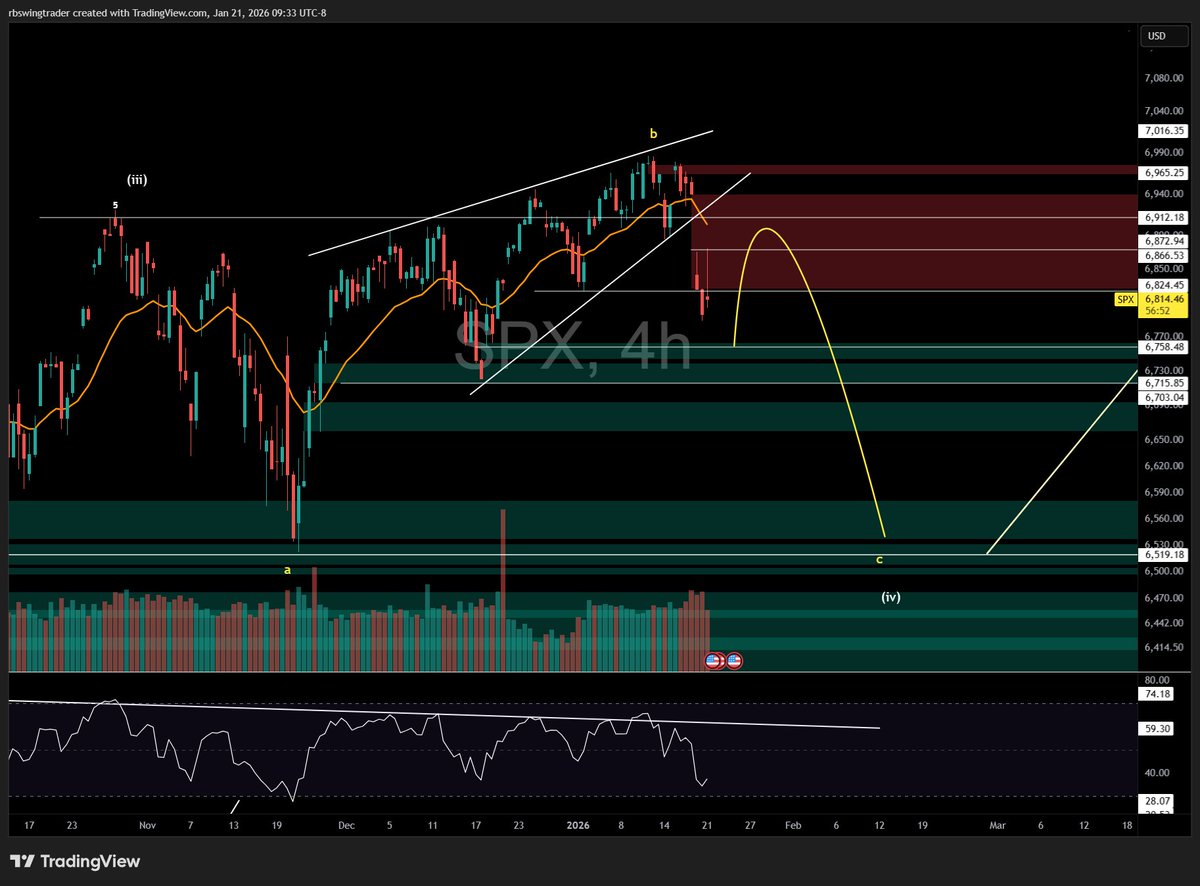Click the 74.18 RSI scale label
The image size is (1200, 886).
click(1159, 693)
